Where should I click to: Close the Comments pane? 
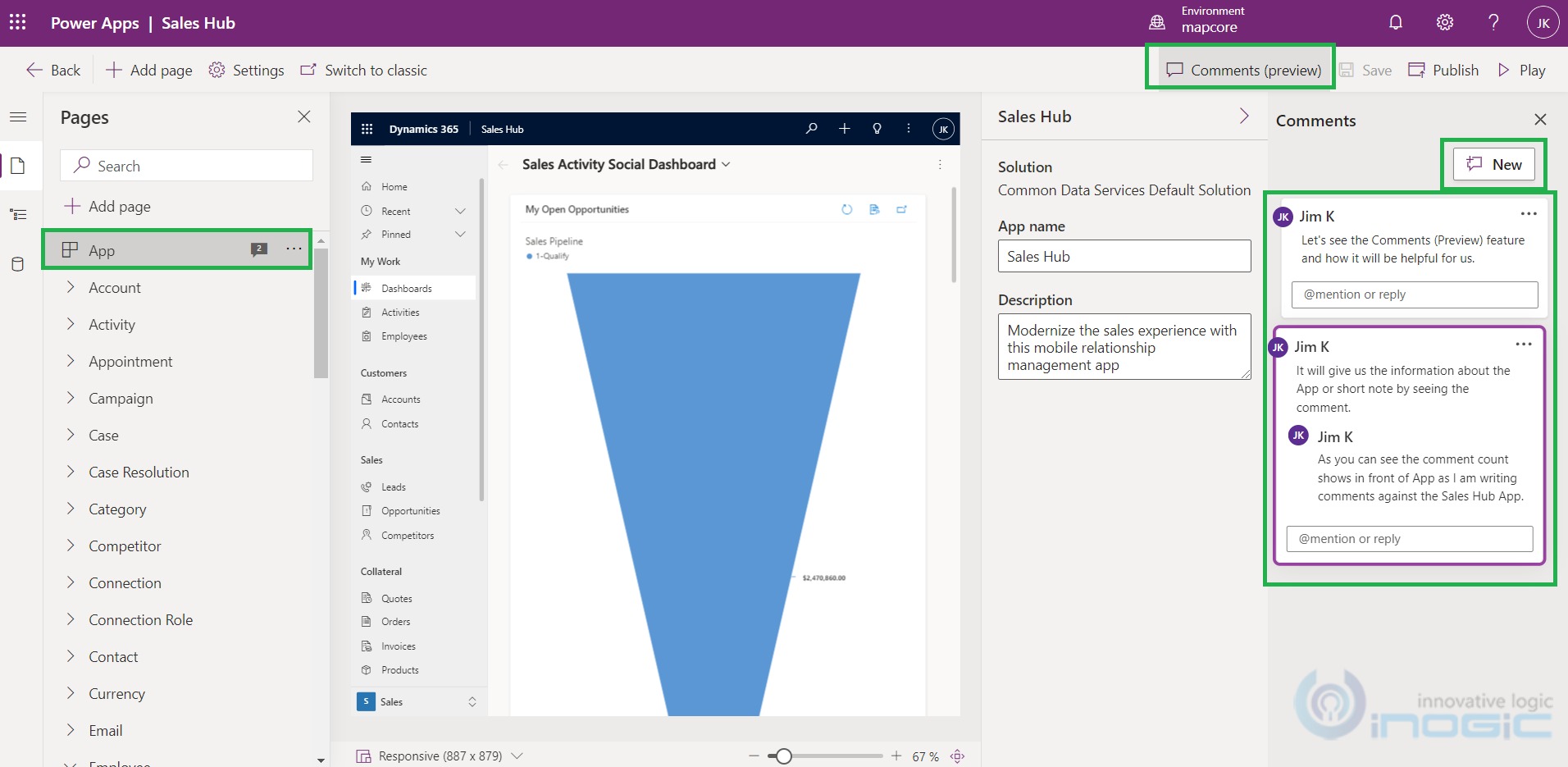[1540, 120]
